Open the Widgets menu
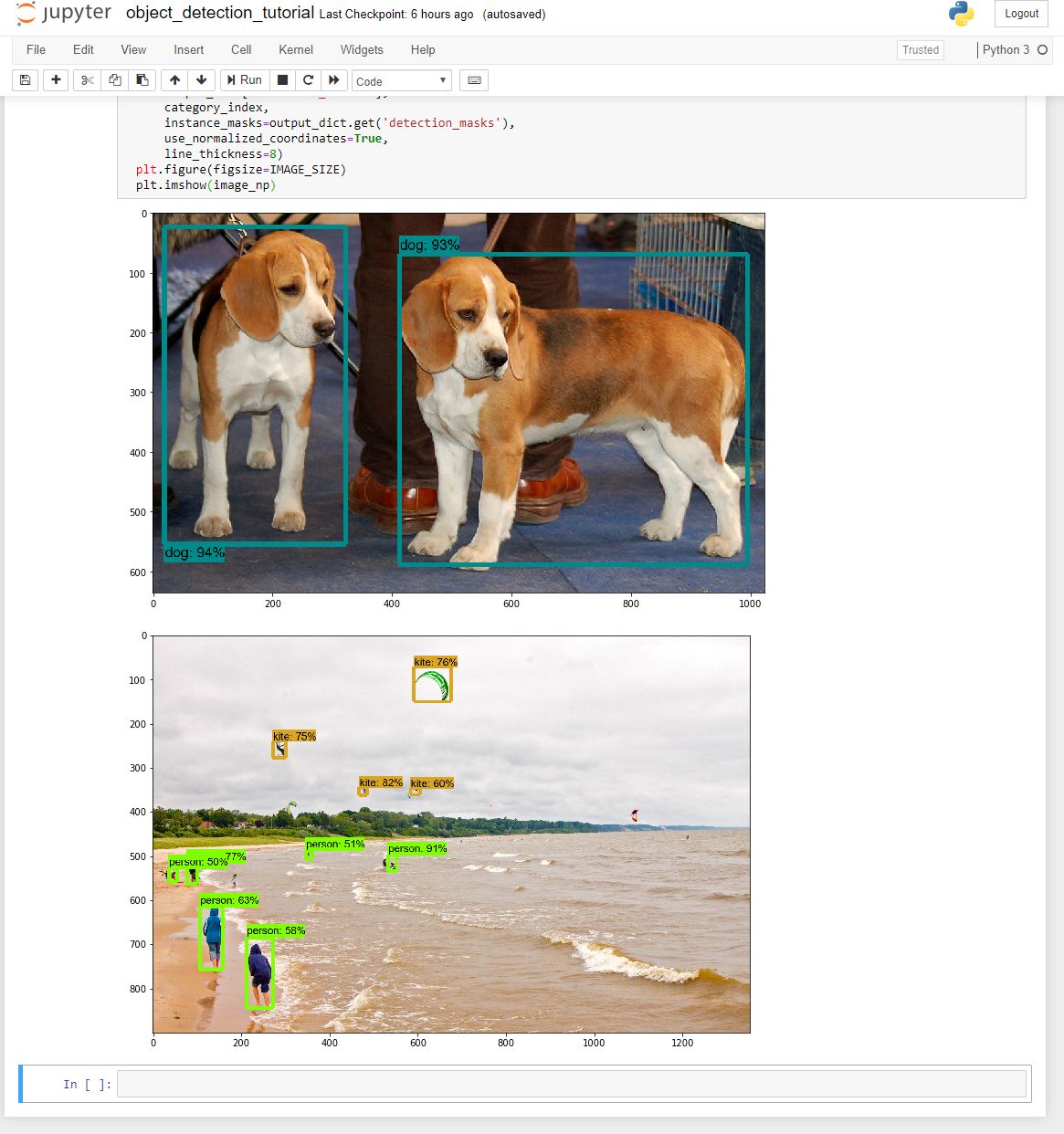Screen dimensions: 1064x1134 362,50
